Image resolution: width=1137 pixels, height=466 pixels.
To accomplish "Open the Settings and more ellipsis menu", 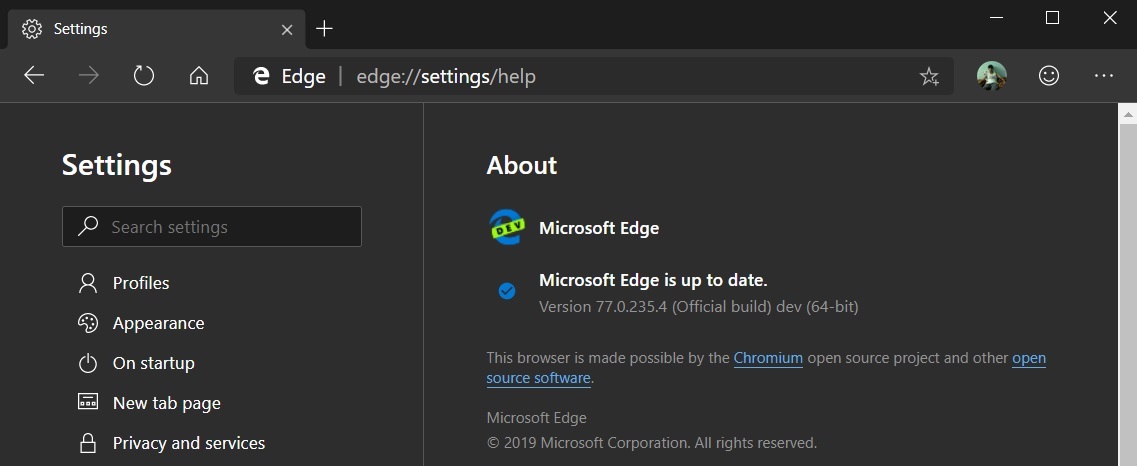I will (1104, 75).
